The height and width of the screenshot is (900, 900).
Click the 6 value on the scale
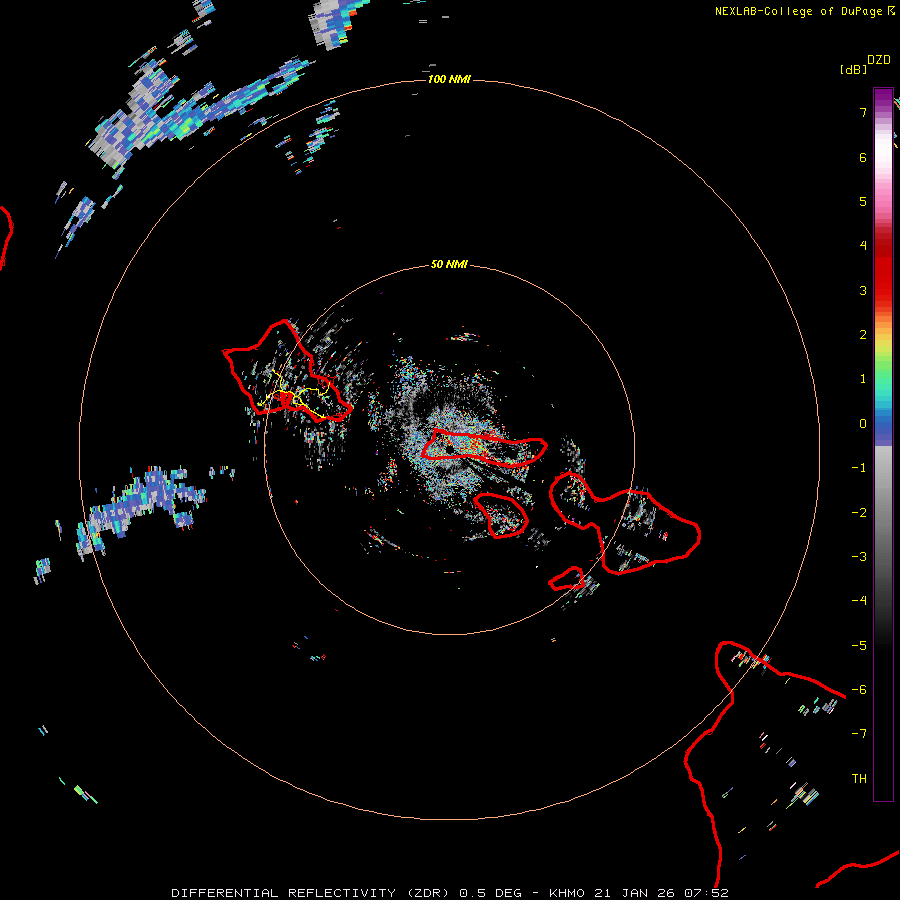(863, 157)
